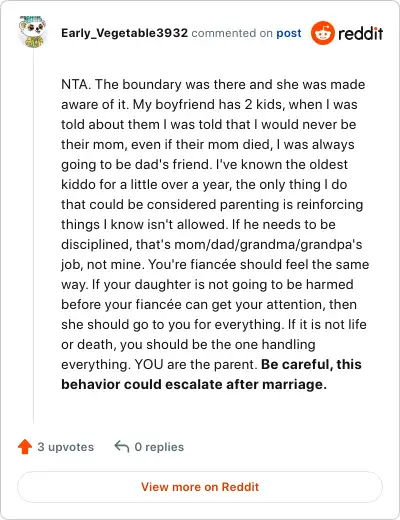Click the 'NTA' at comment start
The height and width of the screenshot is (520, 400).
pyautogui.click(x=74, y=84)
